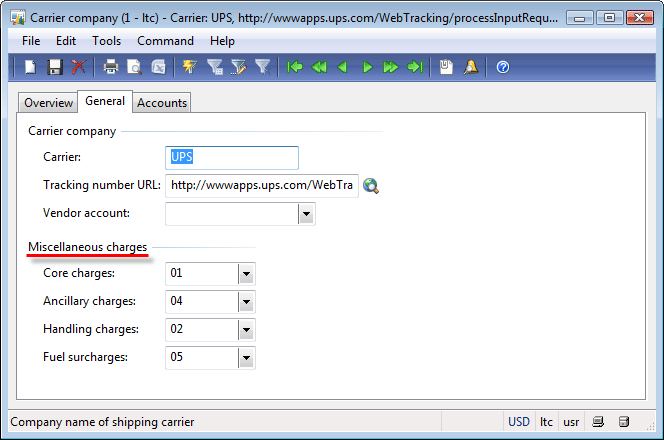Jump to next page double arrow
This screenshot has width=664, height=440.
pos(390,67)
